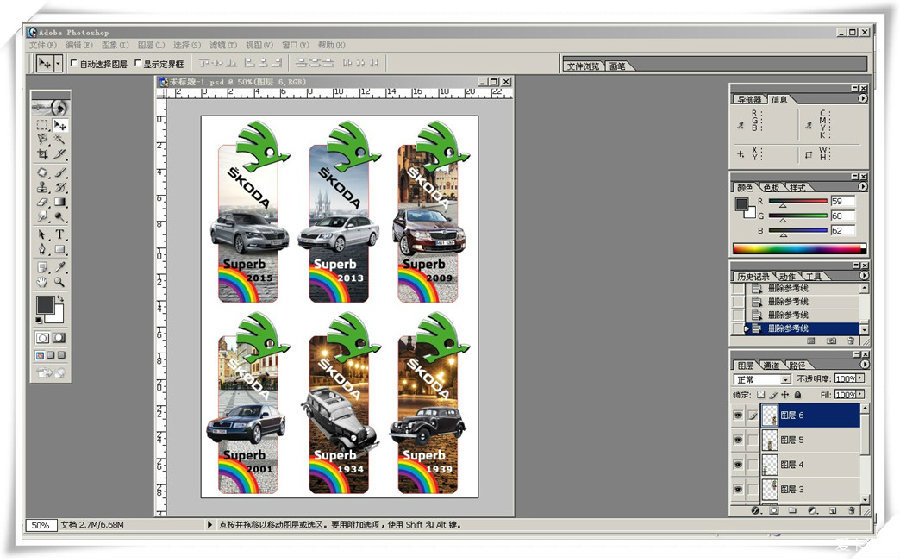The height and width of the screenshot is (559, 900).
Task: Select the History Brush tool
Action: [x=60, y=187]
